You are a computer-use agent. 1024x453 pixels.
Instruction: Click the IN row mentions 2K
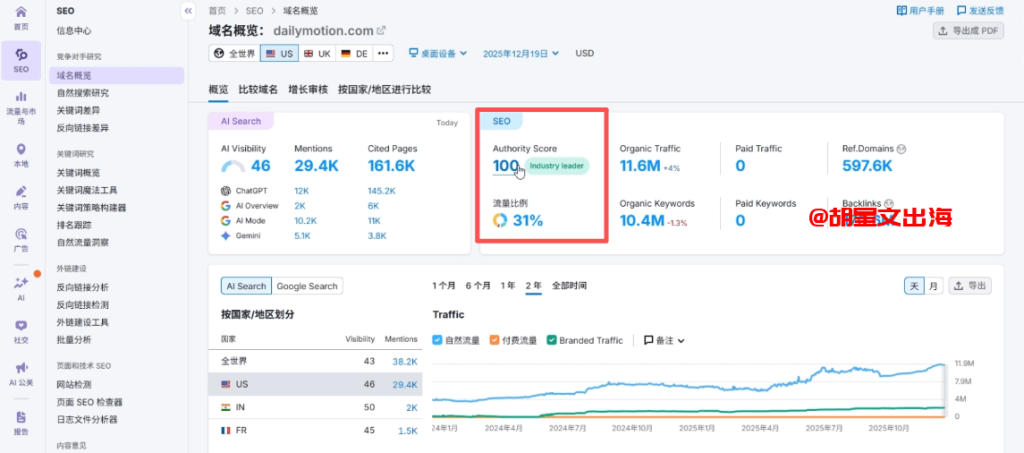(411, 407)
